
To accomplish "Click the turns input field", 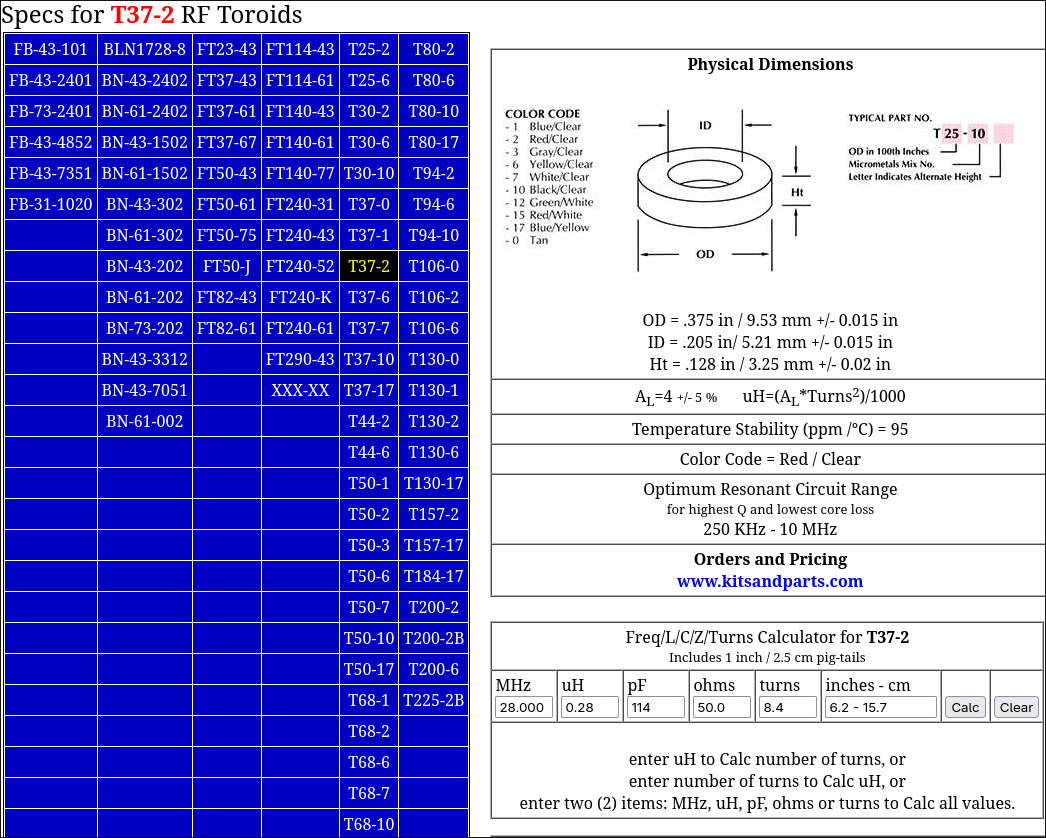I will coord(787,707).
